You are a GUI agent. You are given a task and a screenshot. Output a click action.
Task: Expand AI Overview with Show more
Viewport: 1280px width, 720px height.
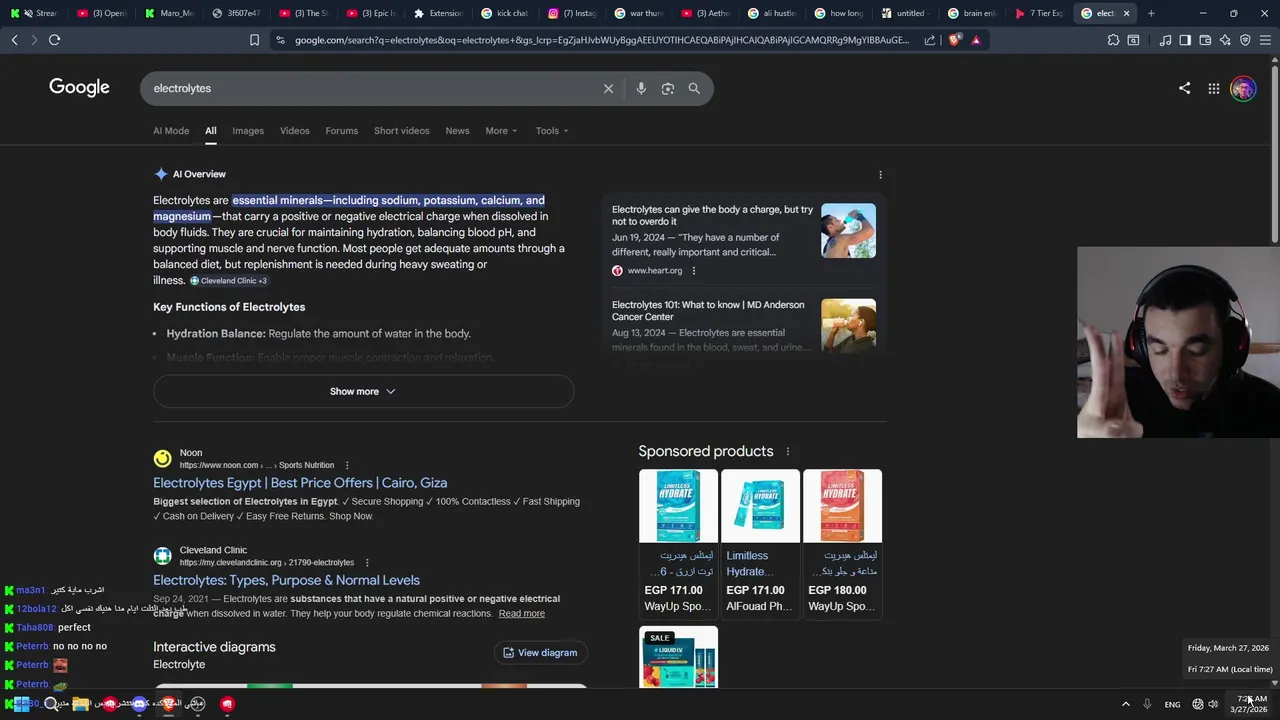tap(363, 391)
